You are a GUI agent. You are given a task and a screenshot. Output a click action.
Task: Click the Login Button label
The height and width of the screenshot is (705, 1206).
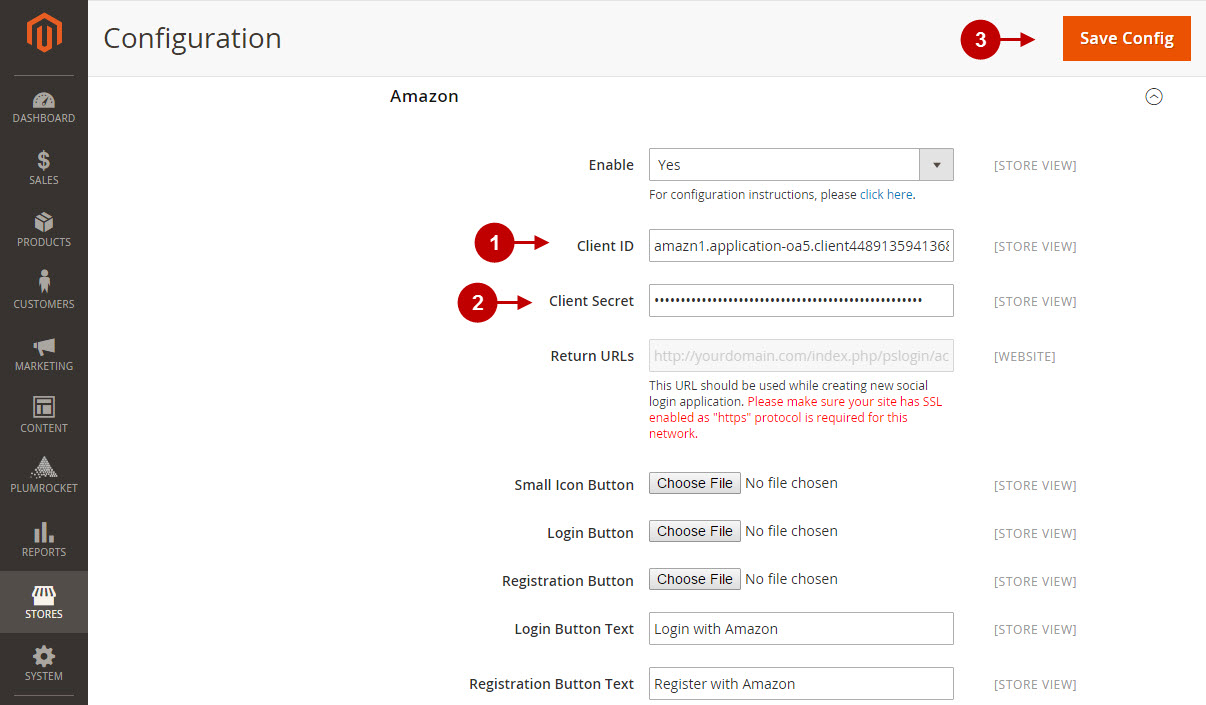coord(590,533)
